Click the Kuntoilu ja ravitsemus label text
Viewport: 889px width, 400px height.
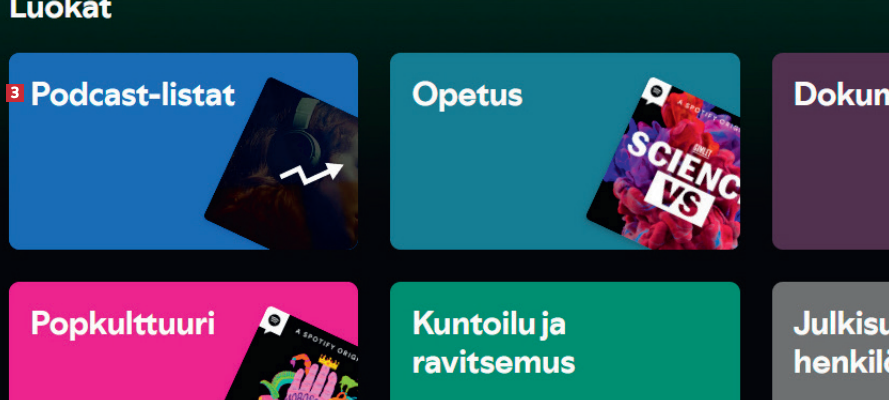click(494, 343)
